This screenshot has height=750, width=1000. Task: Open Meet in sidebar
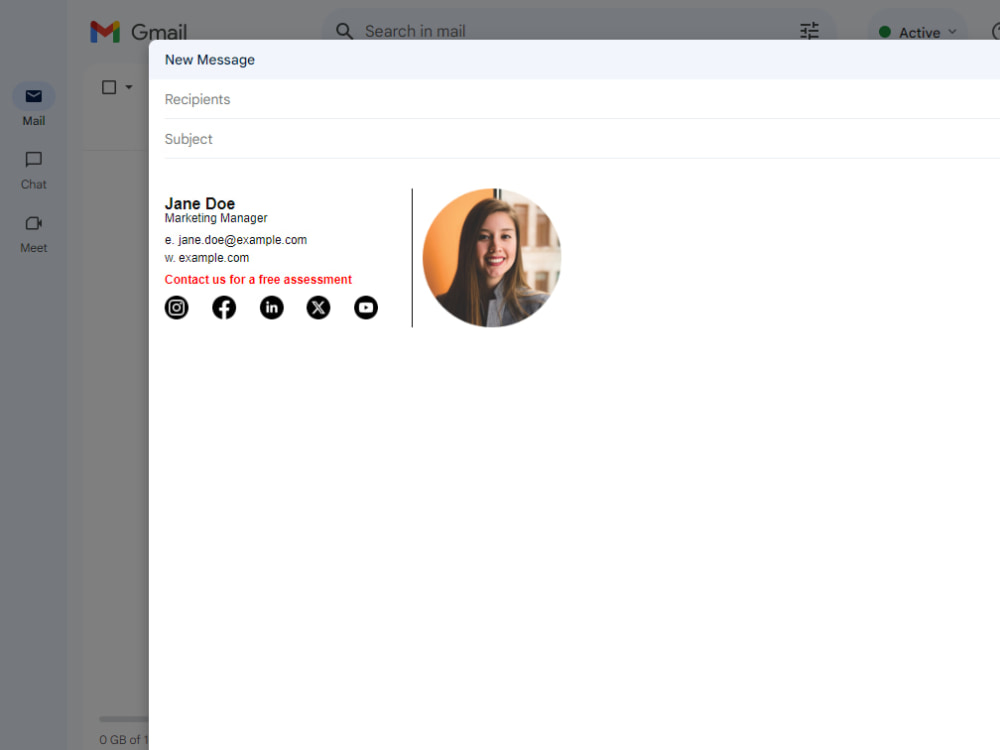pos(34,234)
